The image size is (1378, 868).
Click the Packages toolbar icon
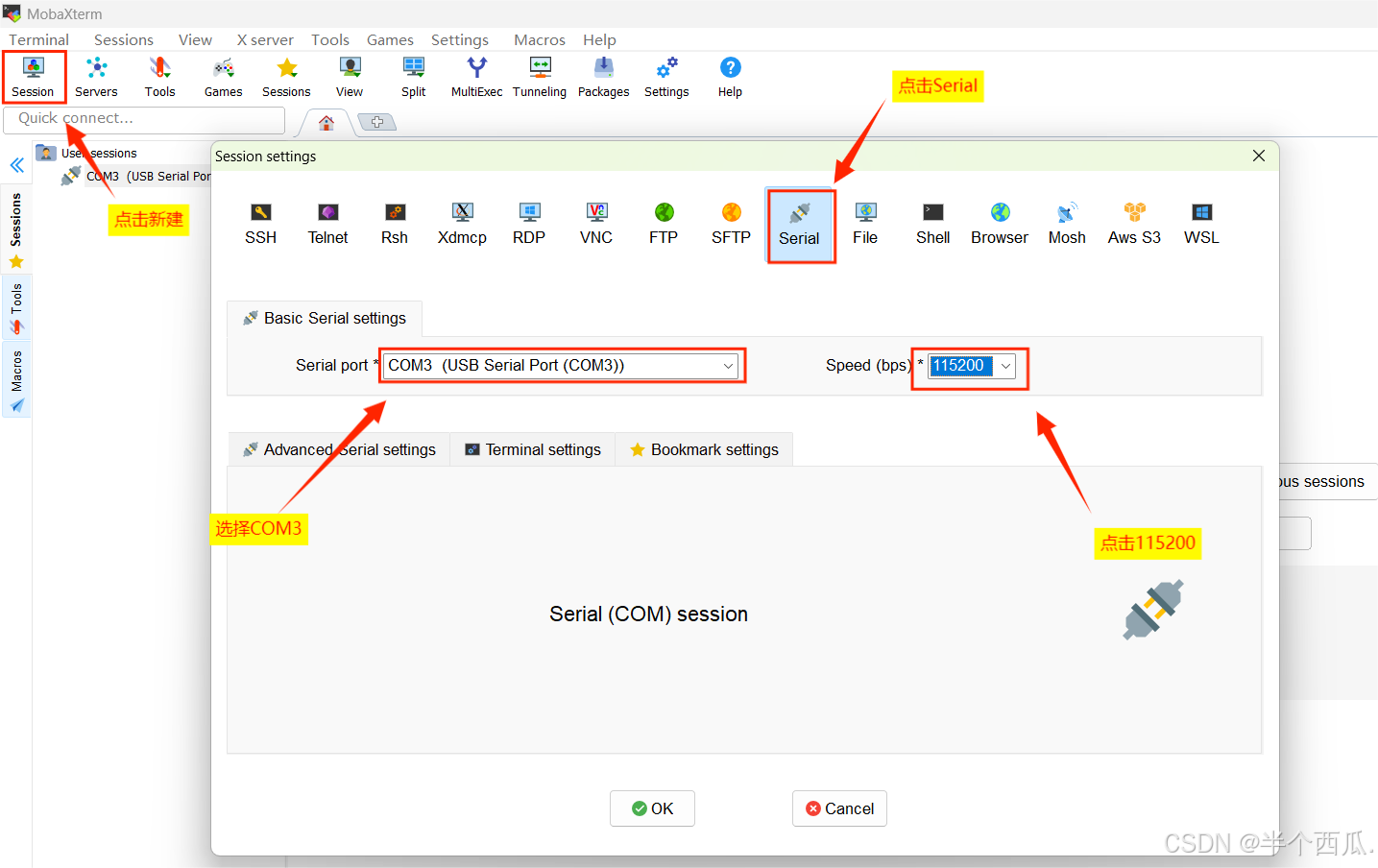603,77
